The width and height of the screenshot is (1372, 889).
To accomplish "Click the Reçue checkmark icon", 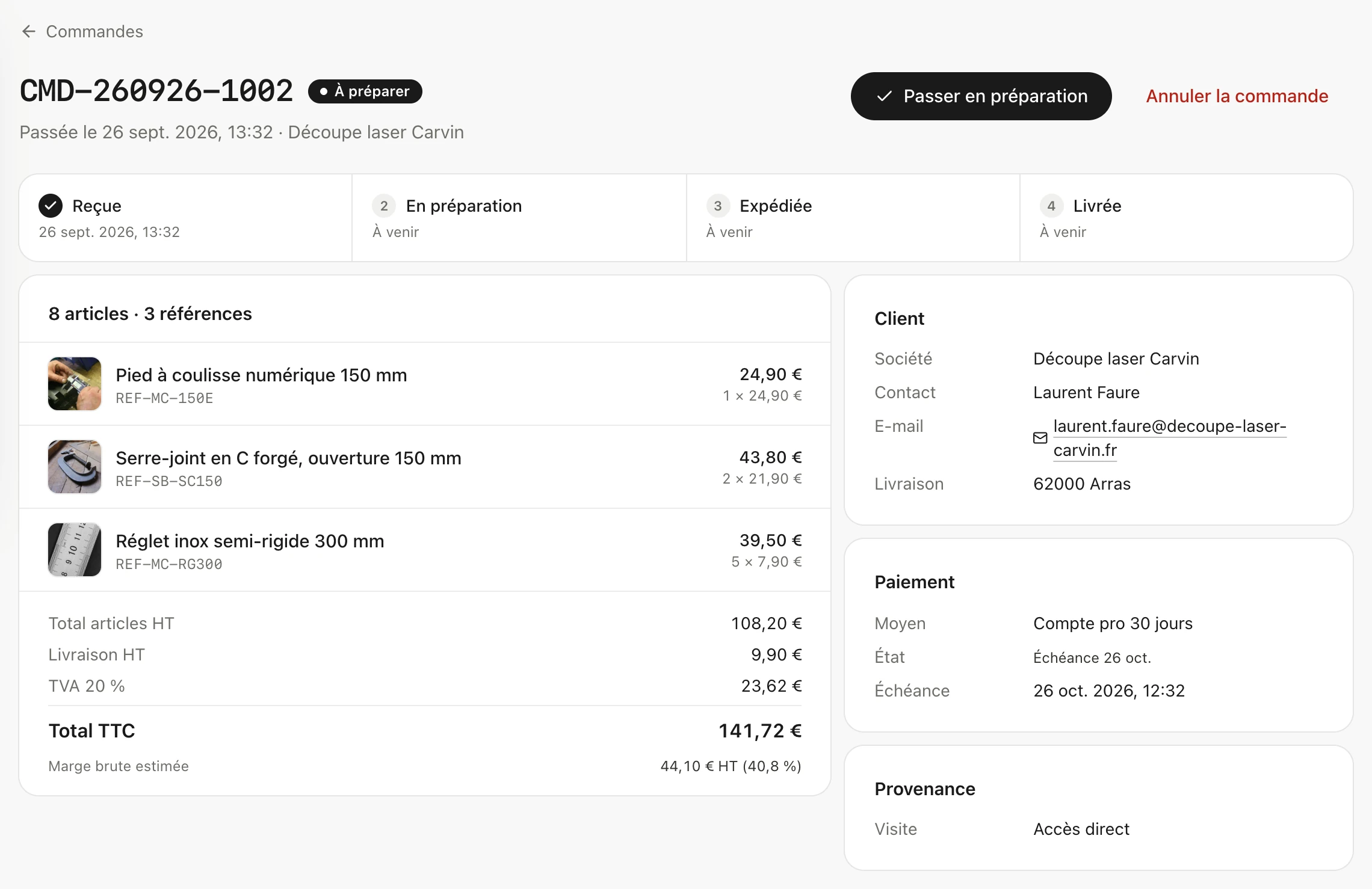I will point(51,206).
